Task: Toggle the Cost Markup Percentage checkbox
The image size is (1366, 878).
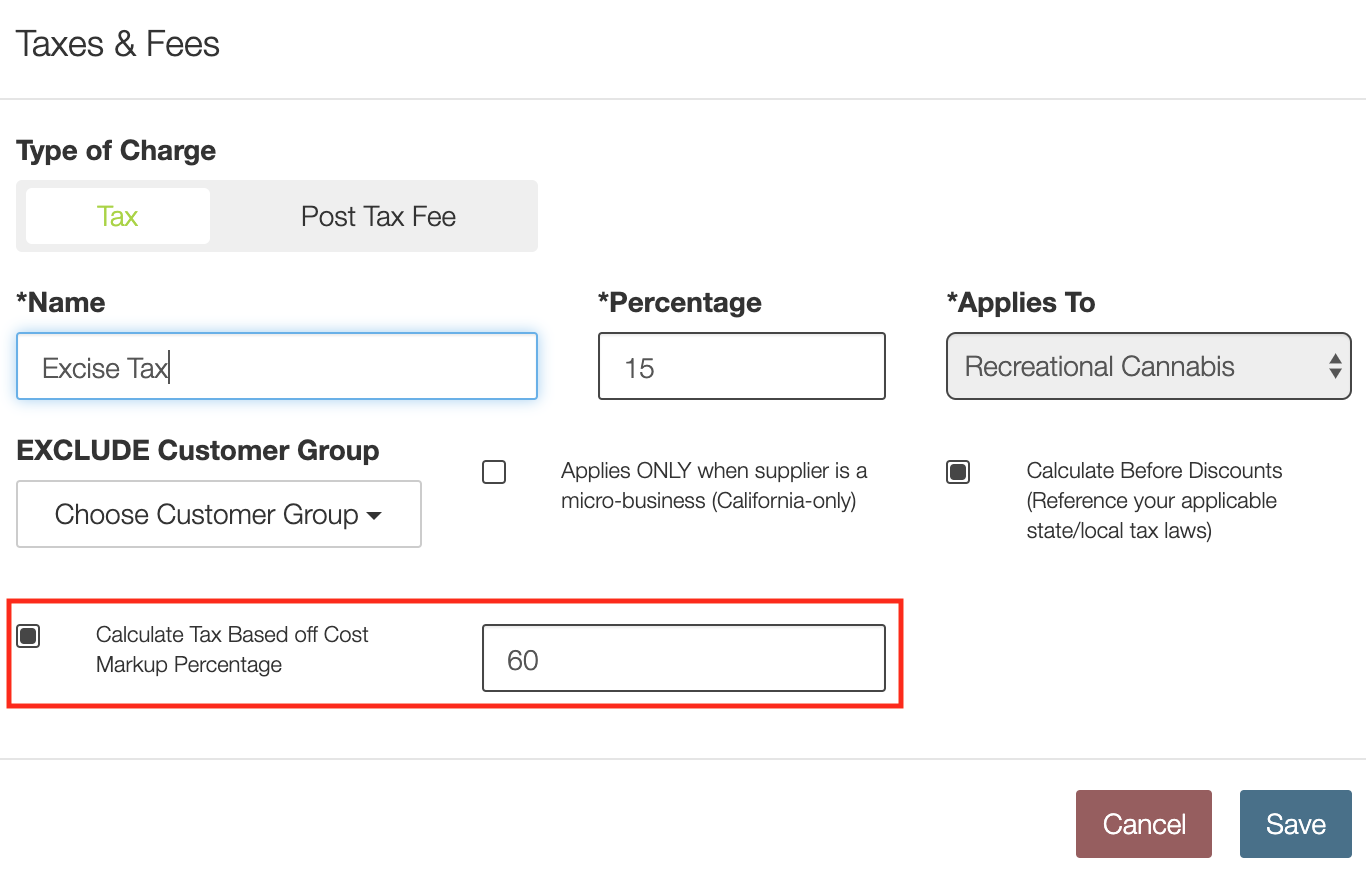Action: tap(29, 636)
